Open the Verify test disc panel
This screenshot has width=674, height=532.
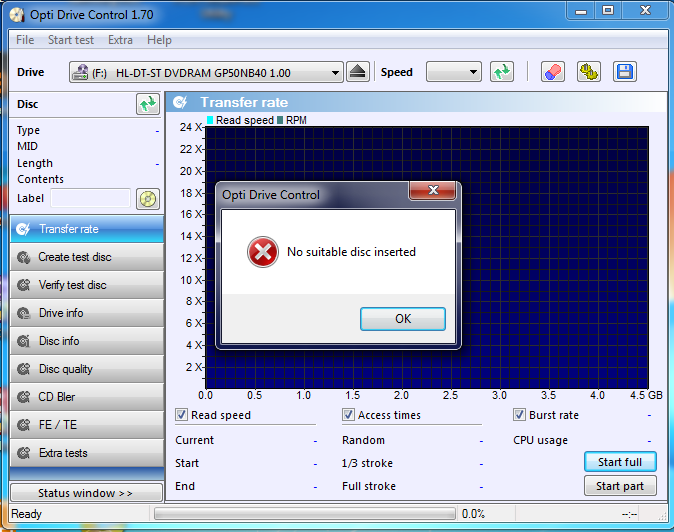pos(86,285)
